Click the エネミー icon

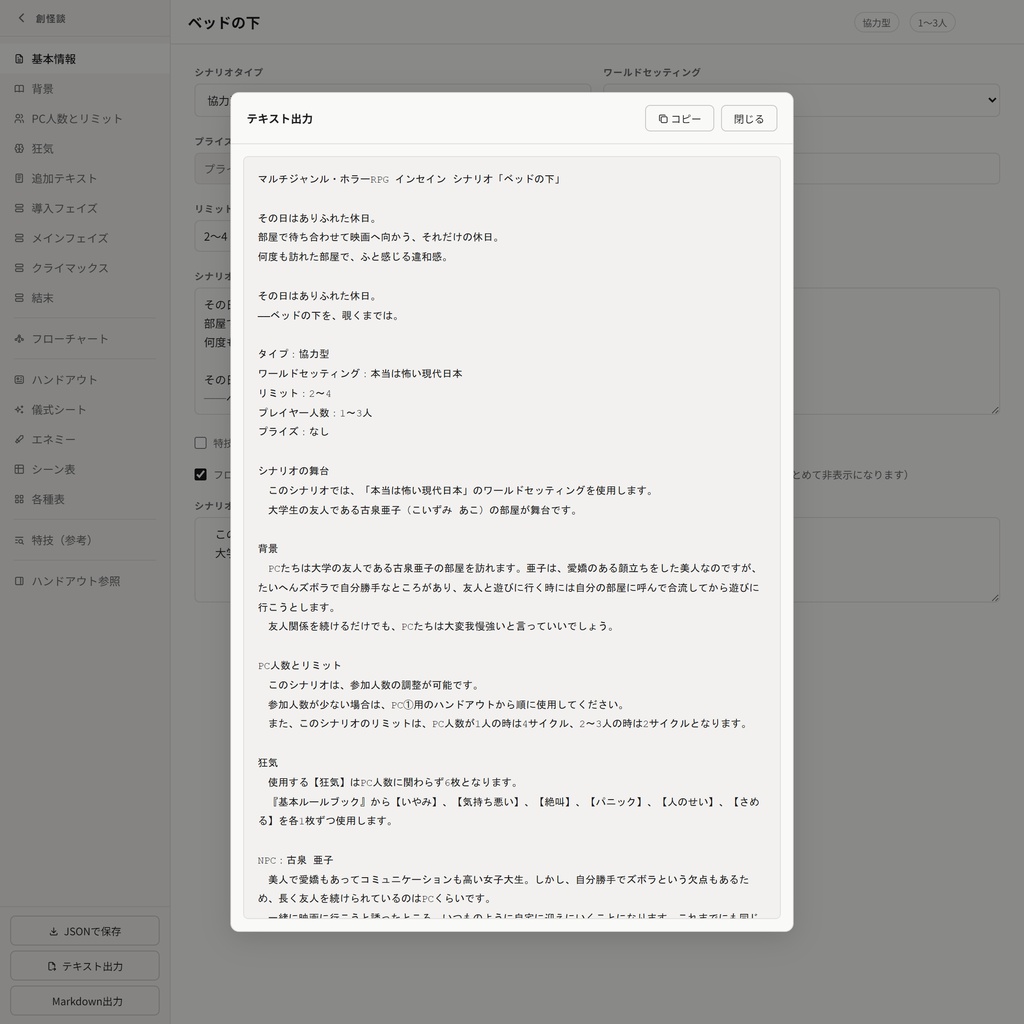[x=19, y=440]
